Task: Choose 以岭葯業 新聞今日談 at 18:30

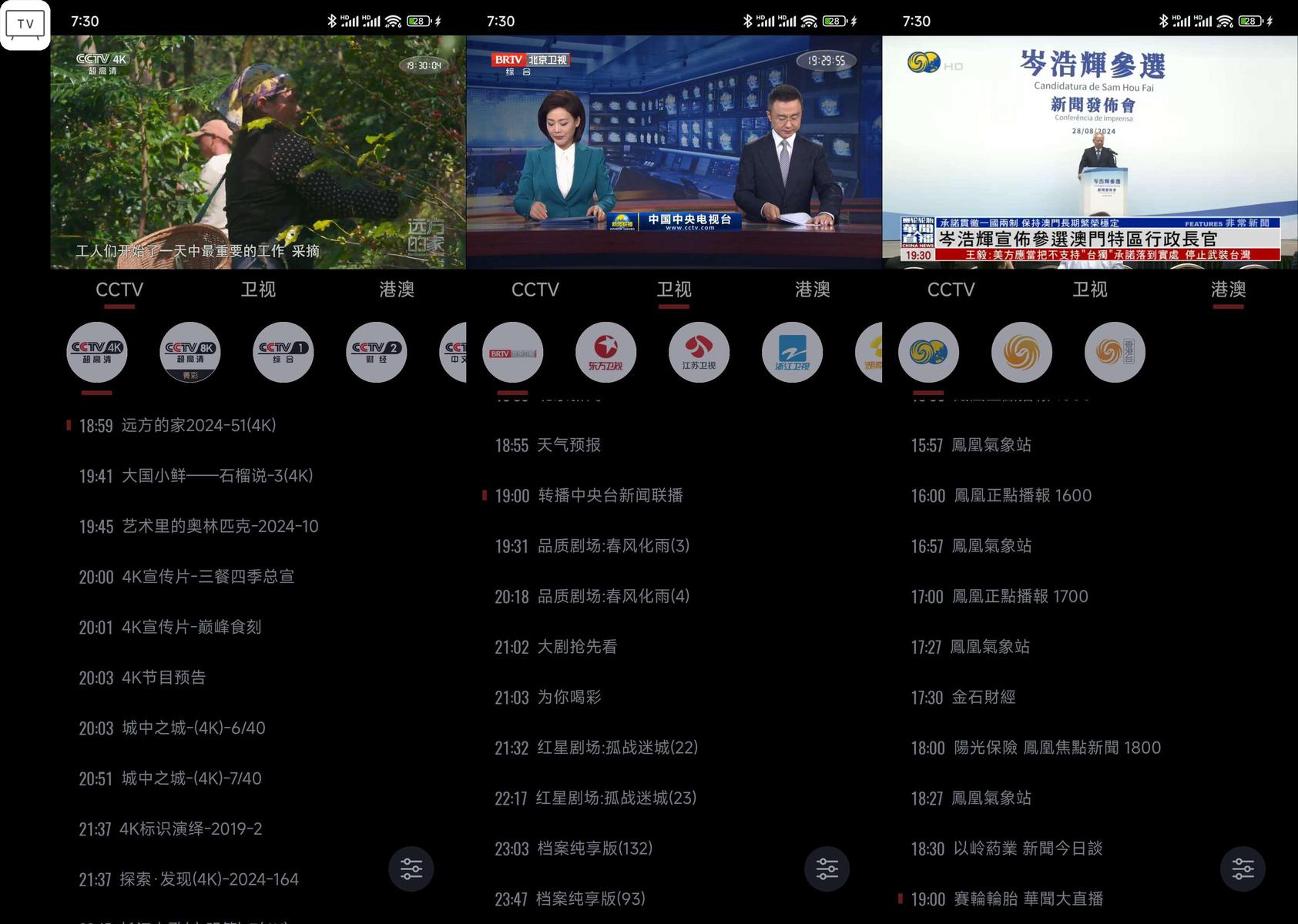Action: click(x=1007, y=849)
